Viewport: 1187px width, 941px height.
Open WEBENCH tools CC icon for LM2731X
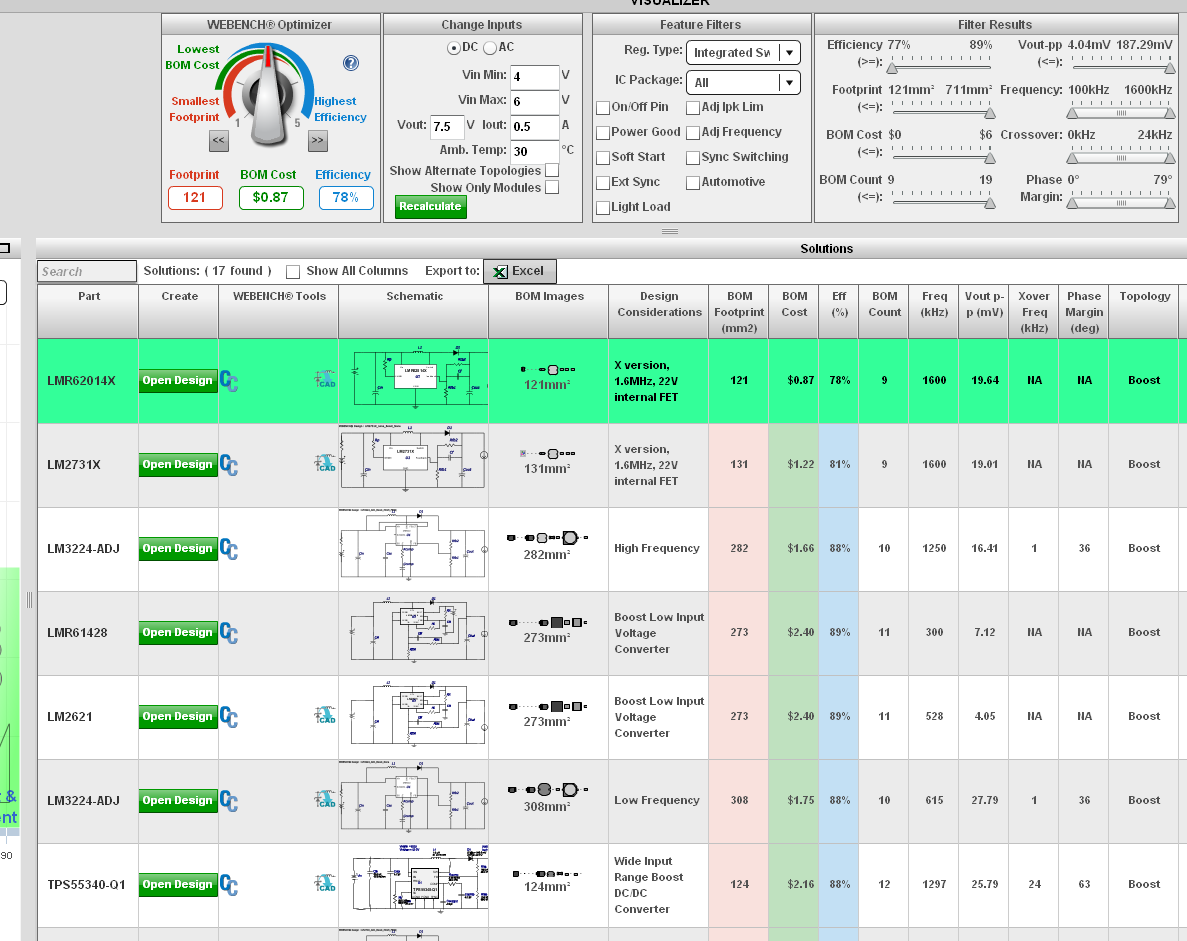229,465
